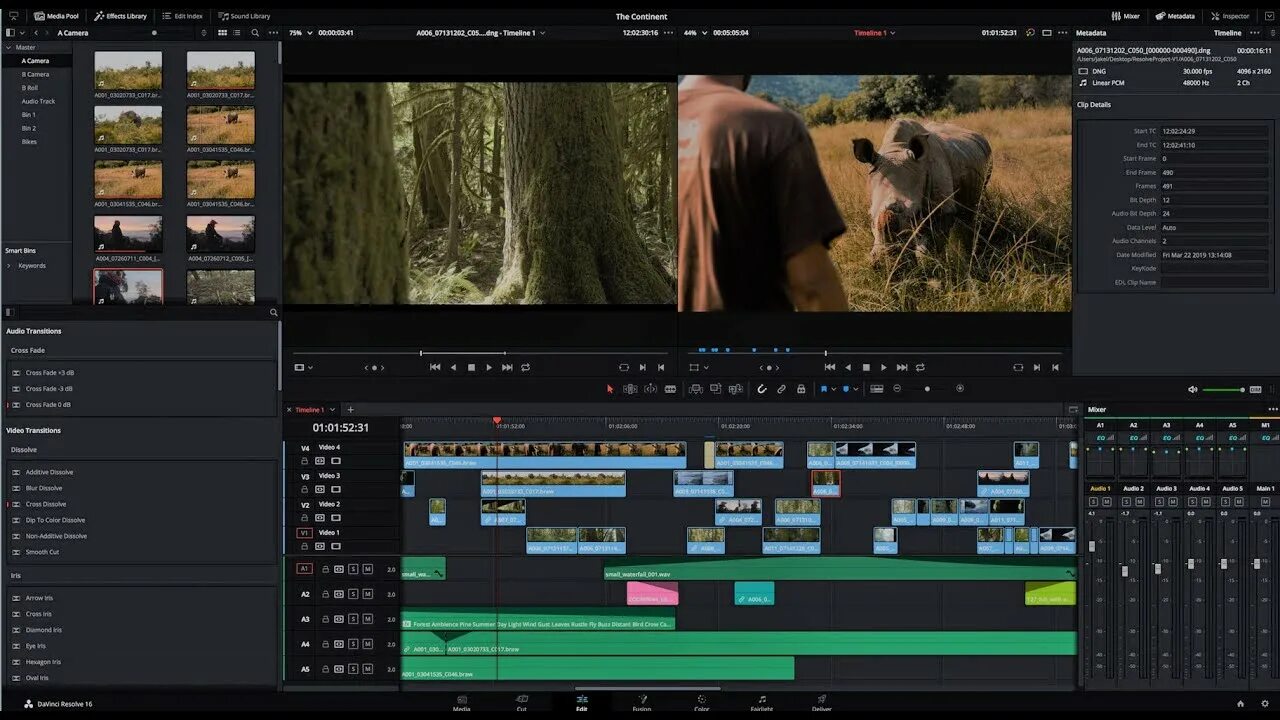Screen dimensions: 1280x720
Task: Select the arrow Selection Mode tool
Action: pyautogui.click(x=610, y=389)
